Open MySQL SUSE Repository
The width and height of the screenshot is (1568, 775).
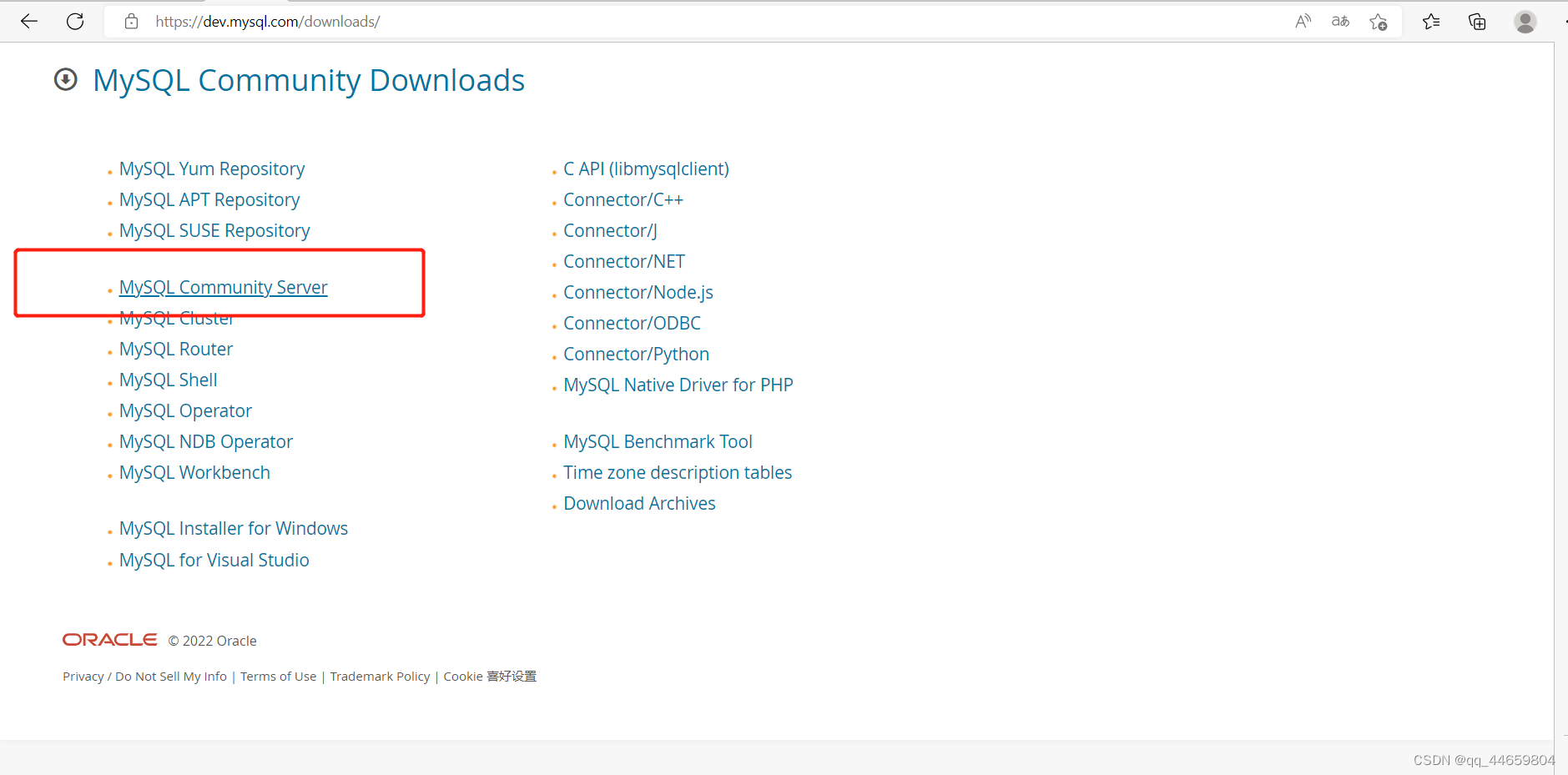[x=214, y=231]
